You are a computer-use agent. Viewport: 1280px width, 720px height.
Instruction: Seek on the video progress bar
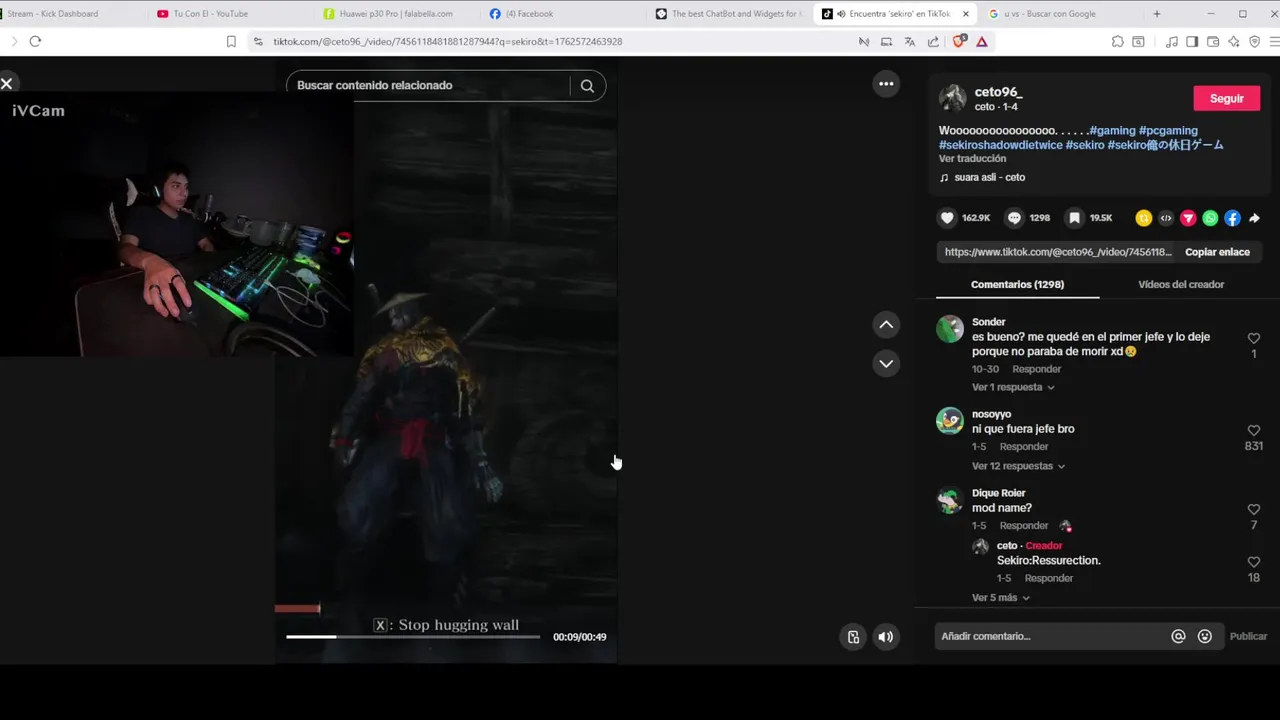tap(412, 637)
